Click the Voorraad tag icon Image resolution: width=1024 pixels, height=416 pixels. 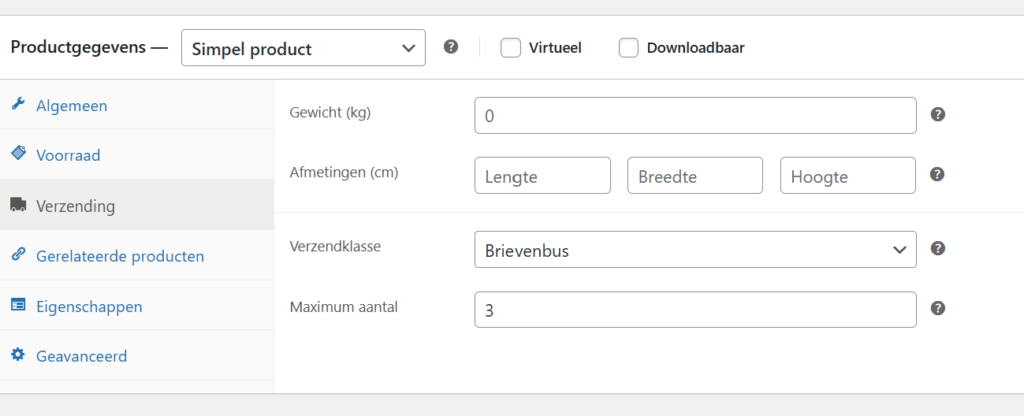click(18, 154)
